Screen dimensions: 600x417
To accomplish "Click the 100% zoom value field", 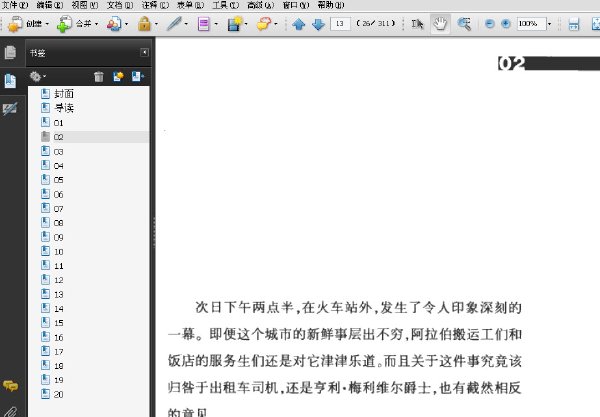I will tap(531, 24).
